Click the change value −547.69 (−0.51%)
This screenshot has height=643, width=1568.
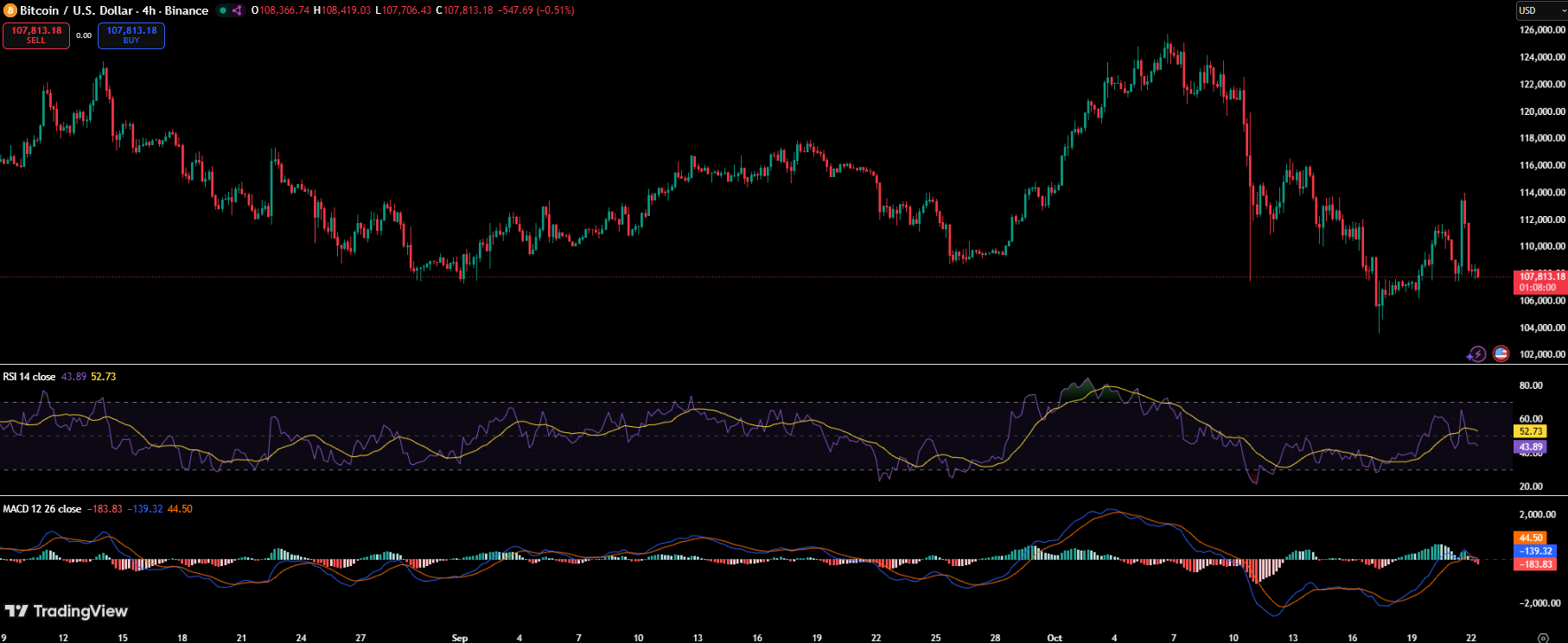click(537, 10)
